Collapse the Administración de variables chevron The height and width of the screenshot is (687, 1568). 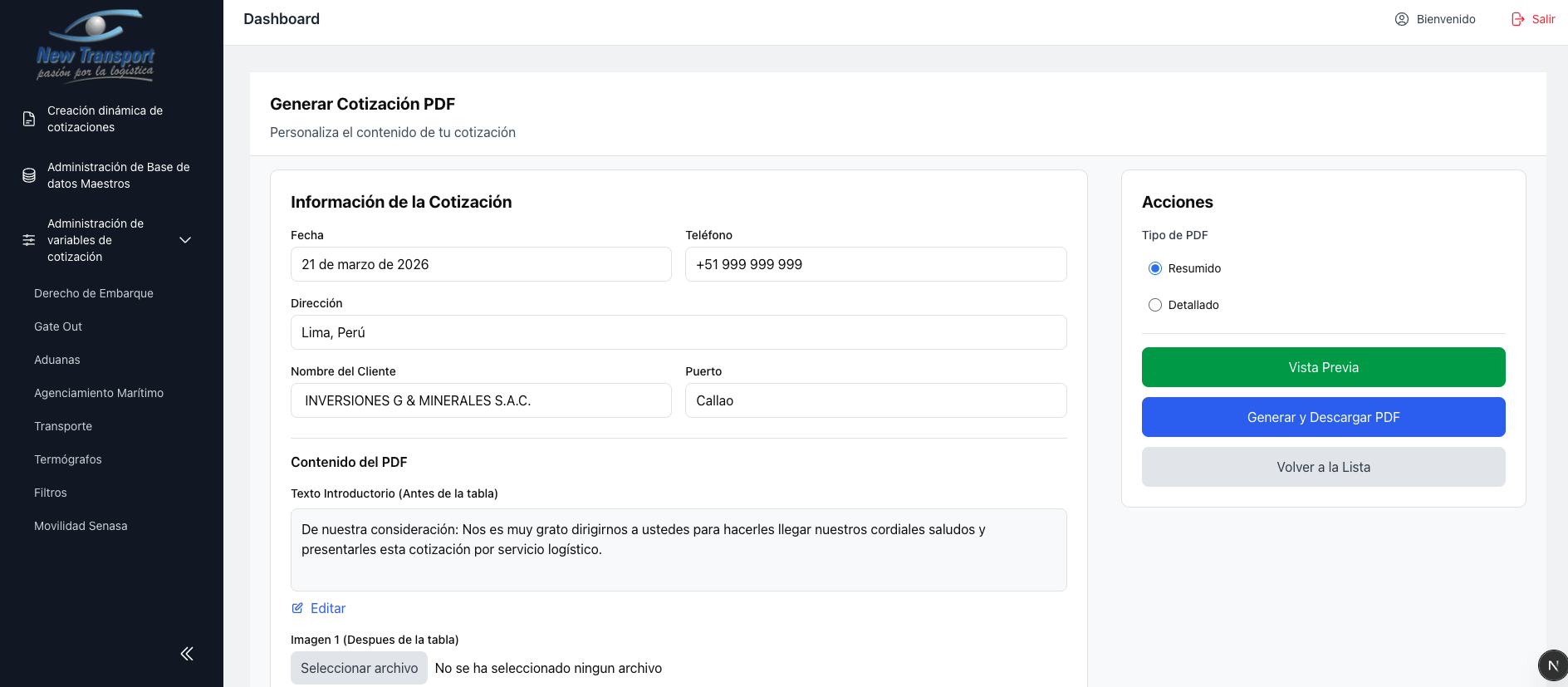point(185,240)
